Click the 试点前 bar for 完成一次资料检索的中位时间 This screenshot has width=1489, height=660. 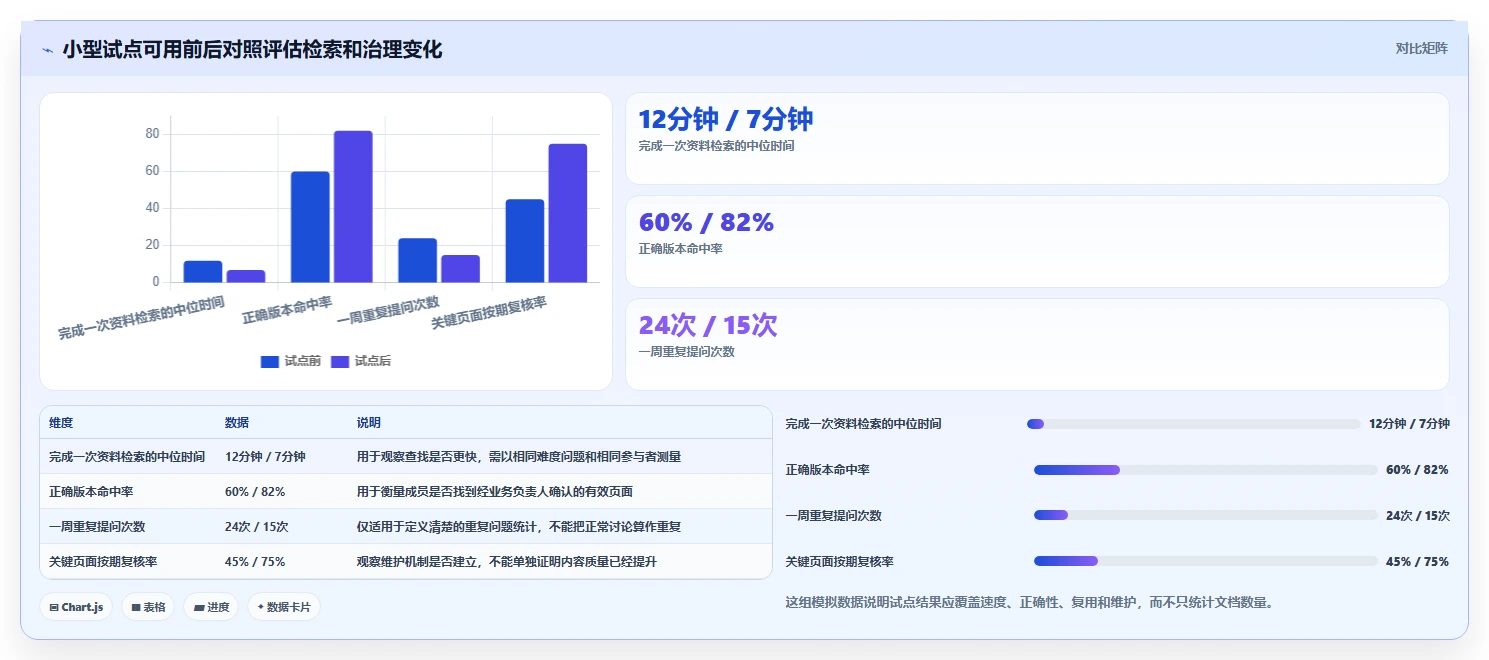pyautogui.click(x=203, y=272)
